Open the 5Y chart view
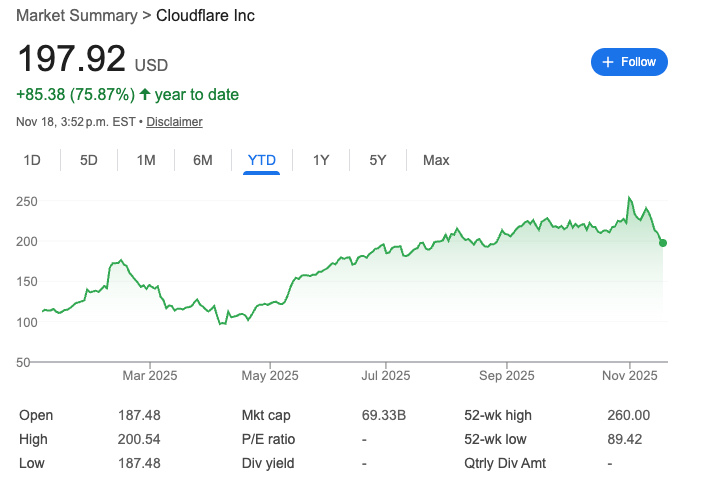 coord(377,160)
